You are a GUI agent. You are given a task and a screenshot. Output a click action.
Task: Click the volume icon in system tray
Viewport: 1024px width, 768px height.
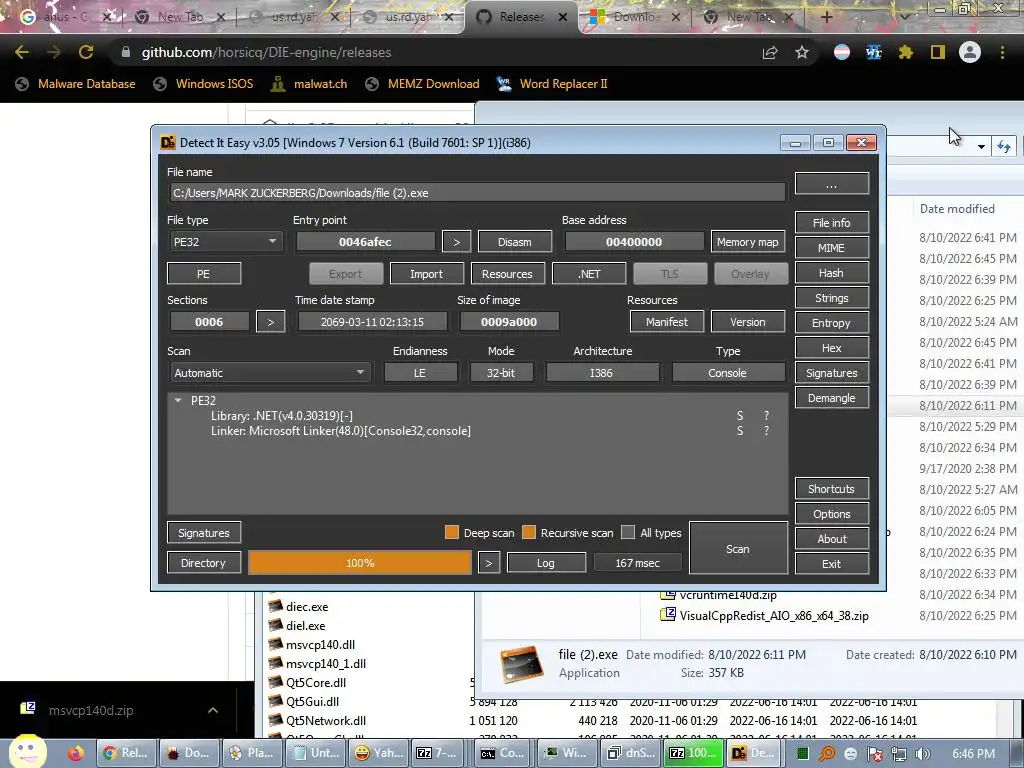923,754
